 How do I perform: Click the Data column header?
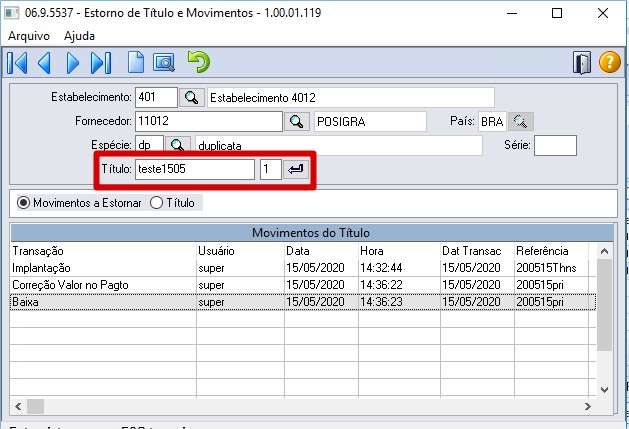click(321, 251)
